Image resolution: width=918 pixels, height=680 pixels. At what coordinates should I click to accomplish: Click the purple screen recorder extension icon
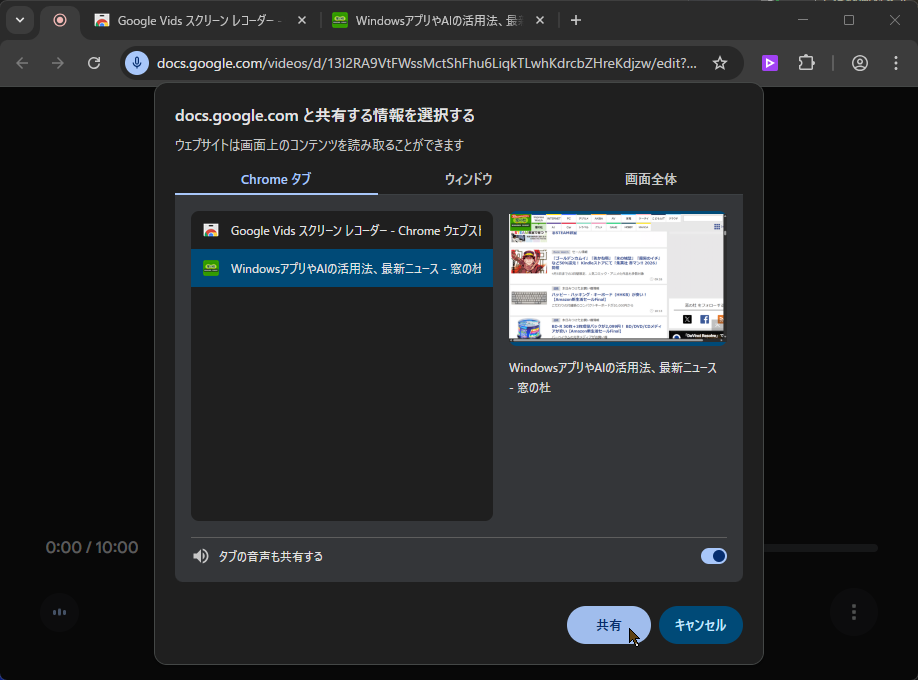point(769,63)
